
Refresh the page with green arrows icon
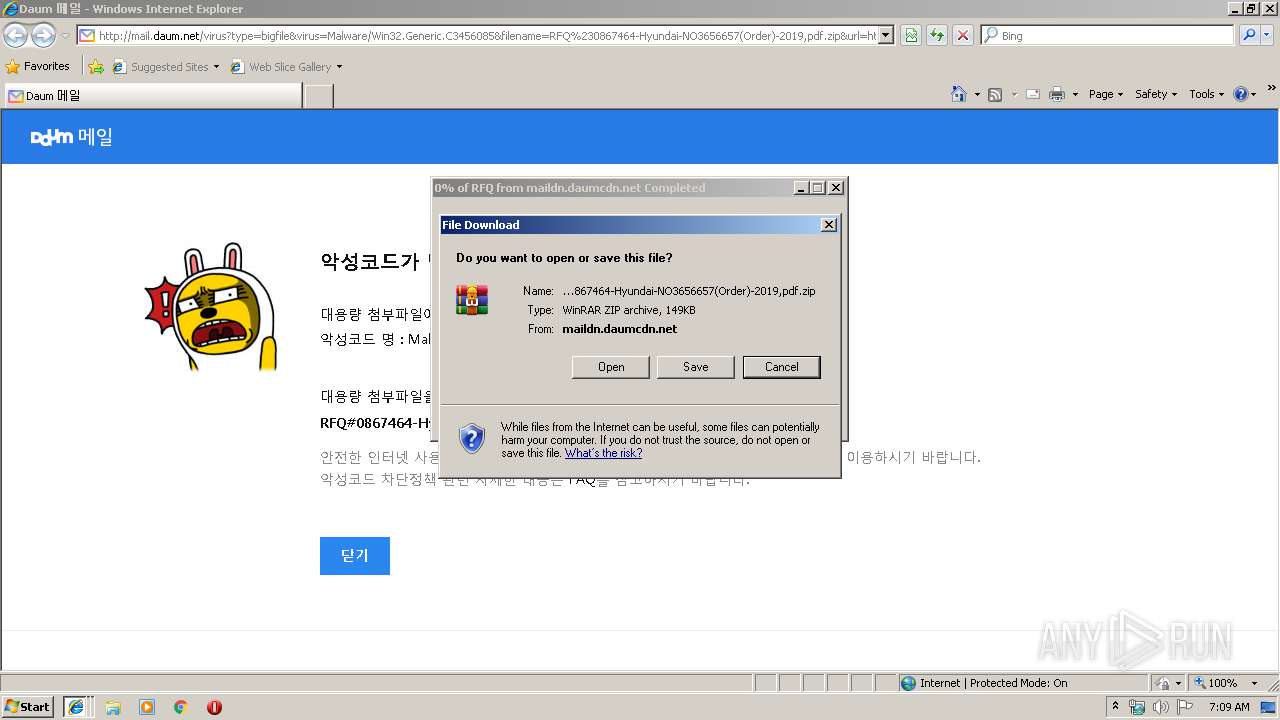[937, 36]
